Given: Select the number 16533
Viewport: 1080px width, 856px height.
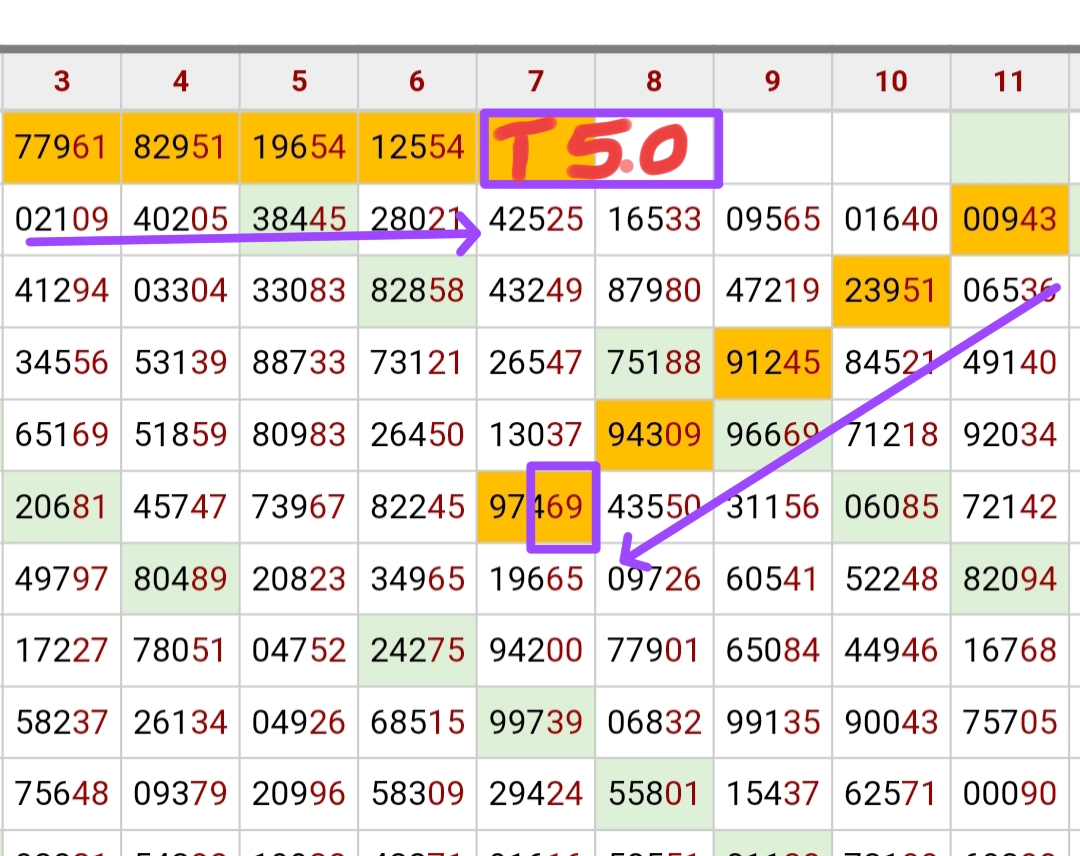Looking at the screenshot, I should click(x=654, y=220).
